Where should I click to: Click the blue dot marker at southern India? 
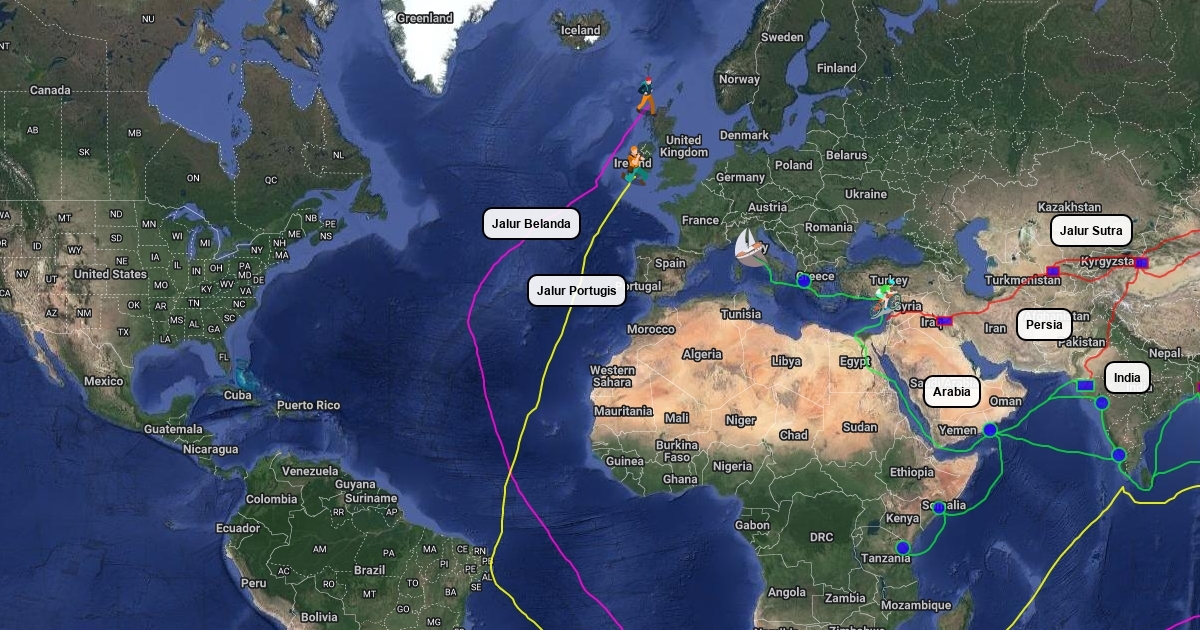click(x=1119, y=455)
